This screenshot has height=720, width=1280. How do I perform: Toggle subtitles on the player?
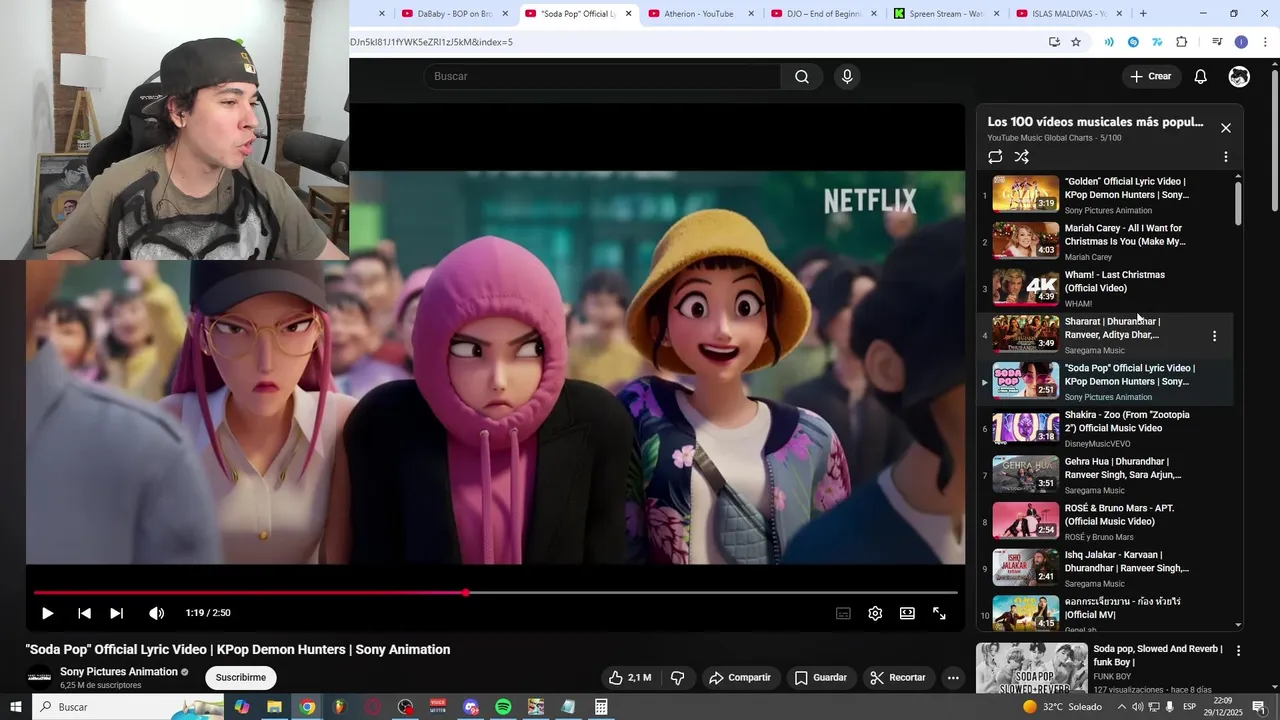[x=843, y=614]
